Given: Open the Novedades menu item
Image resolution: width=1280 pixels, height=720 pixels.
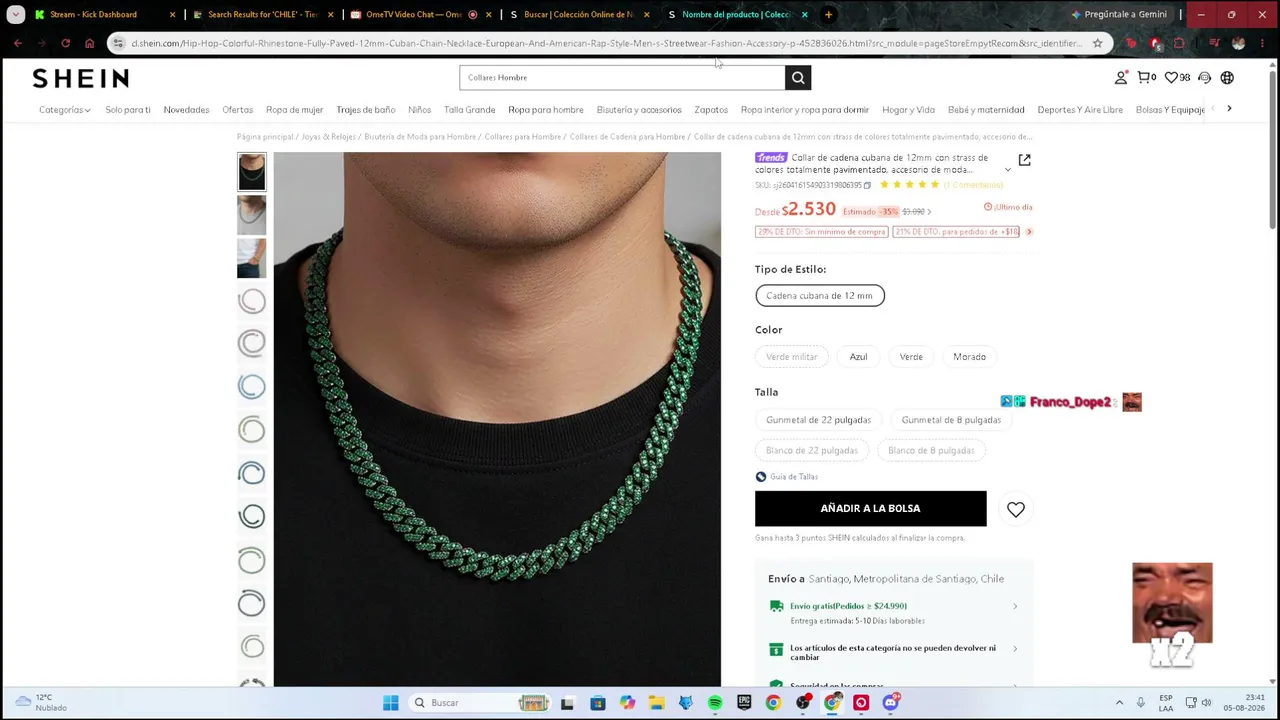Looking at the screenshot, I should [187, 110].
